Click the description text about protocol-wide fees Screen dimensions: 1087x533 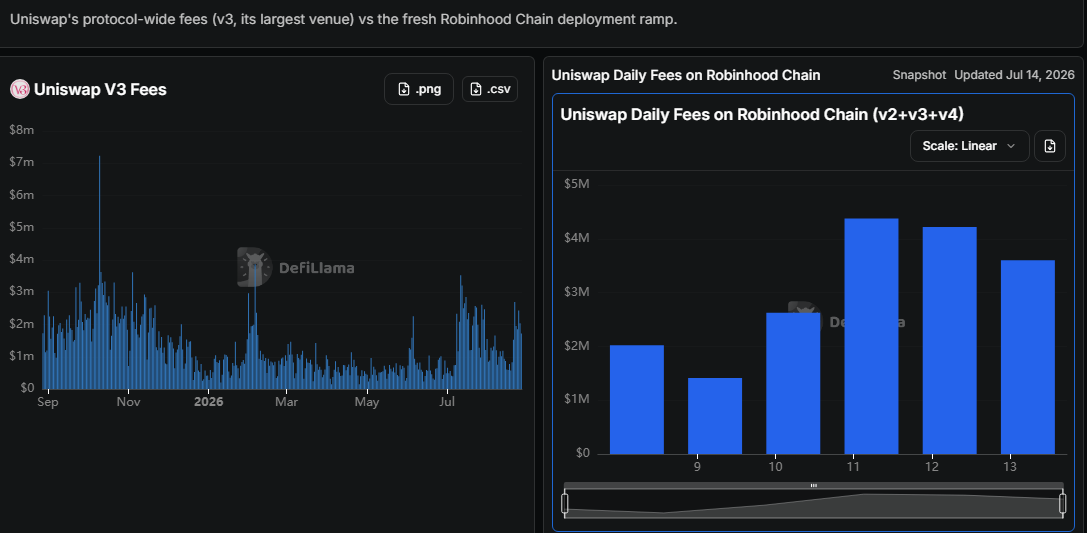(343, 19)
